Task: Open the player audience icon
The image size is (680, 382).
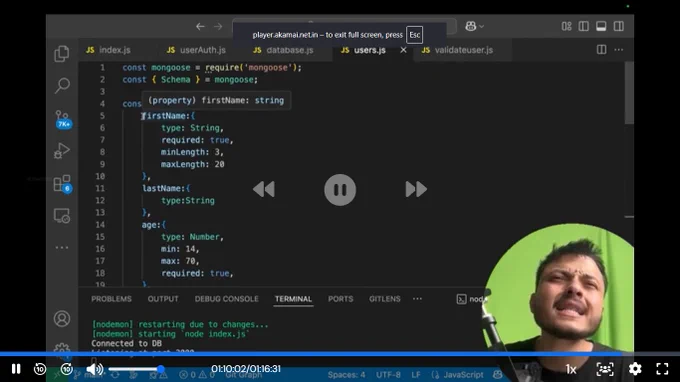Action: tap(605, 369)
